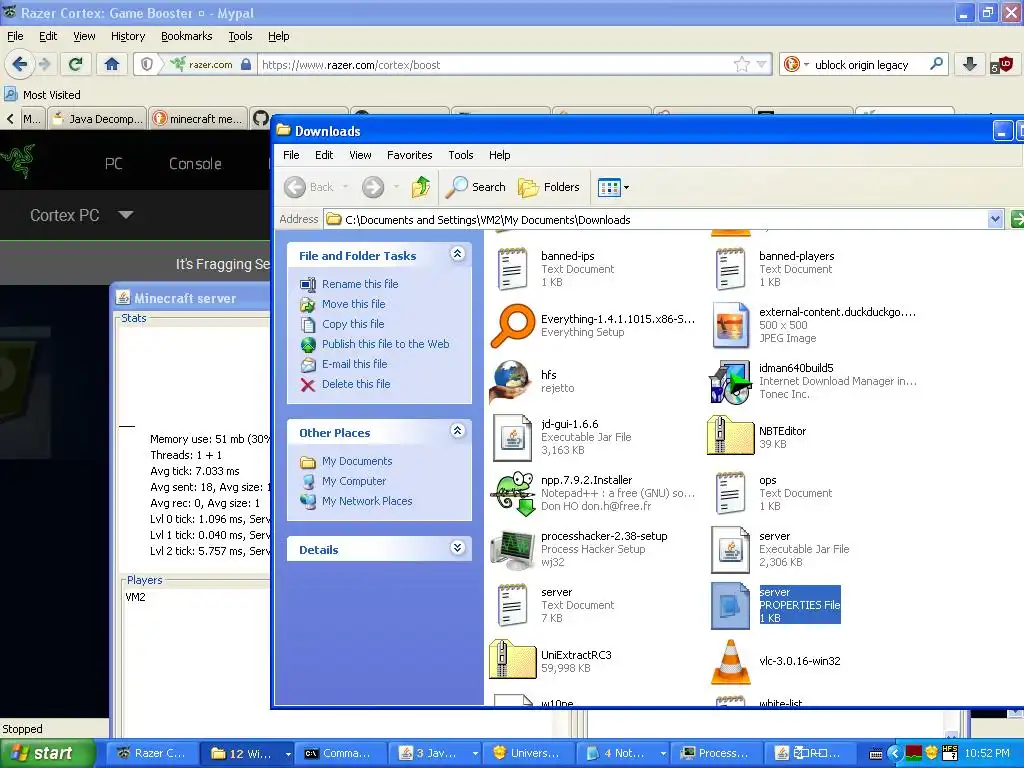
Task: Toggle the Folders pane in Explorer
Action: pyautogui.click(x=549, y=187)
